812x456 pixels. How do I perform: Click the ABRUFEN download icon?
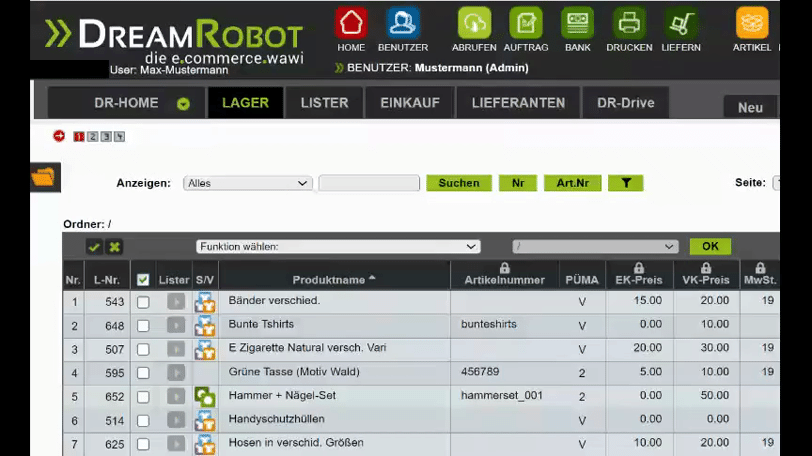pyautogui.click(x=474, y=23)
